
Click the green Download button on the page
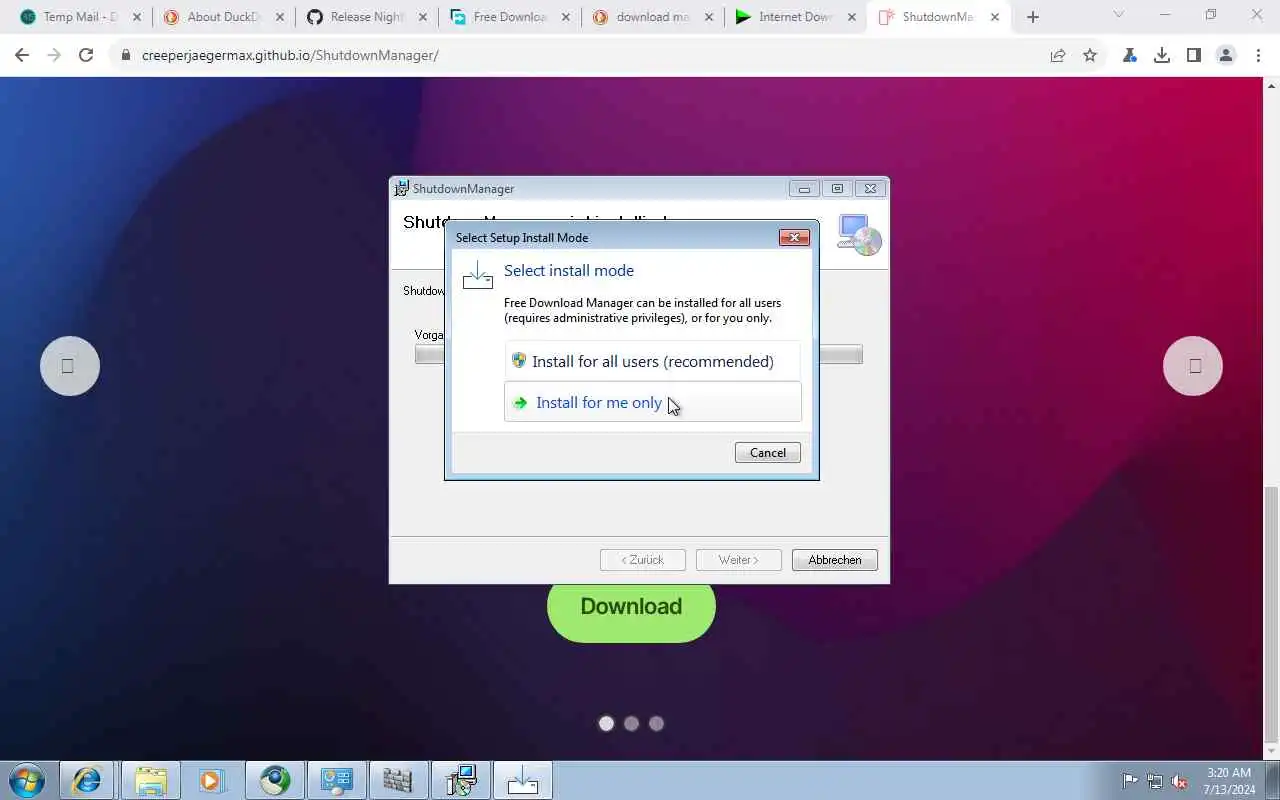631,606
